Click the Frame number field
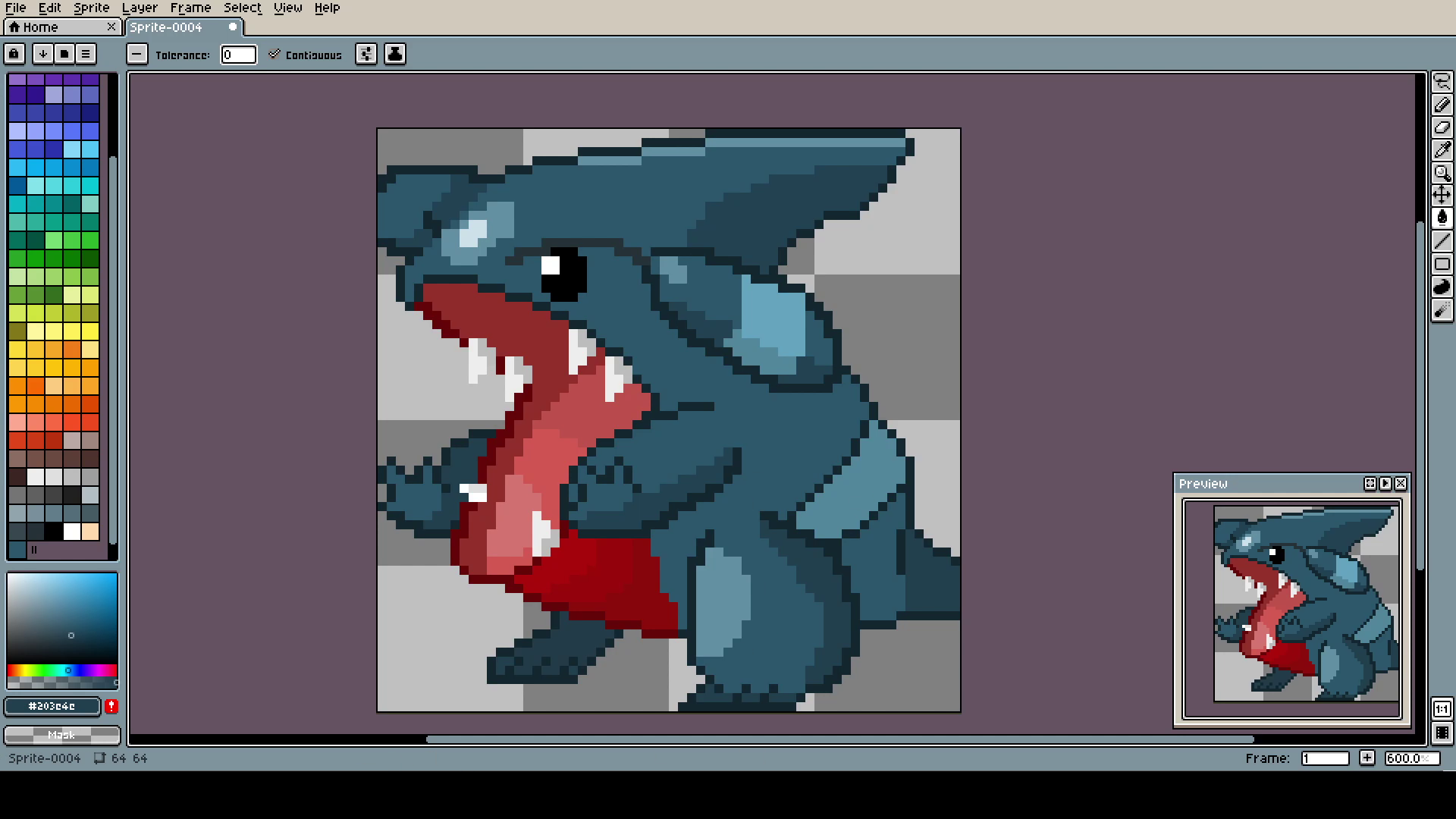Image resolution: width=1456 pixels, height=819 pixels. 1325,758
